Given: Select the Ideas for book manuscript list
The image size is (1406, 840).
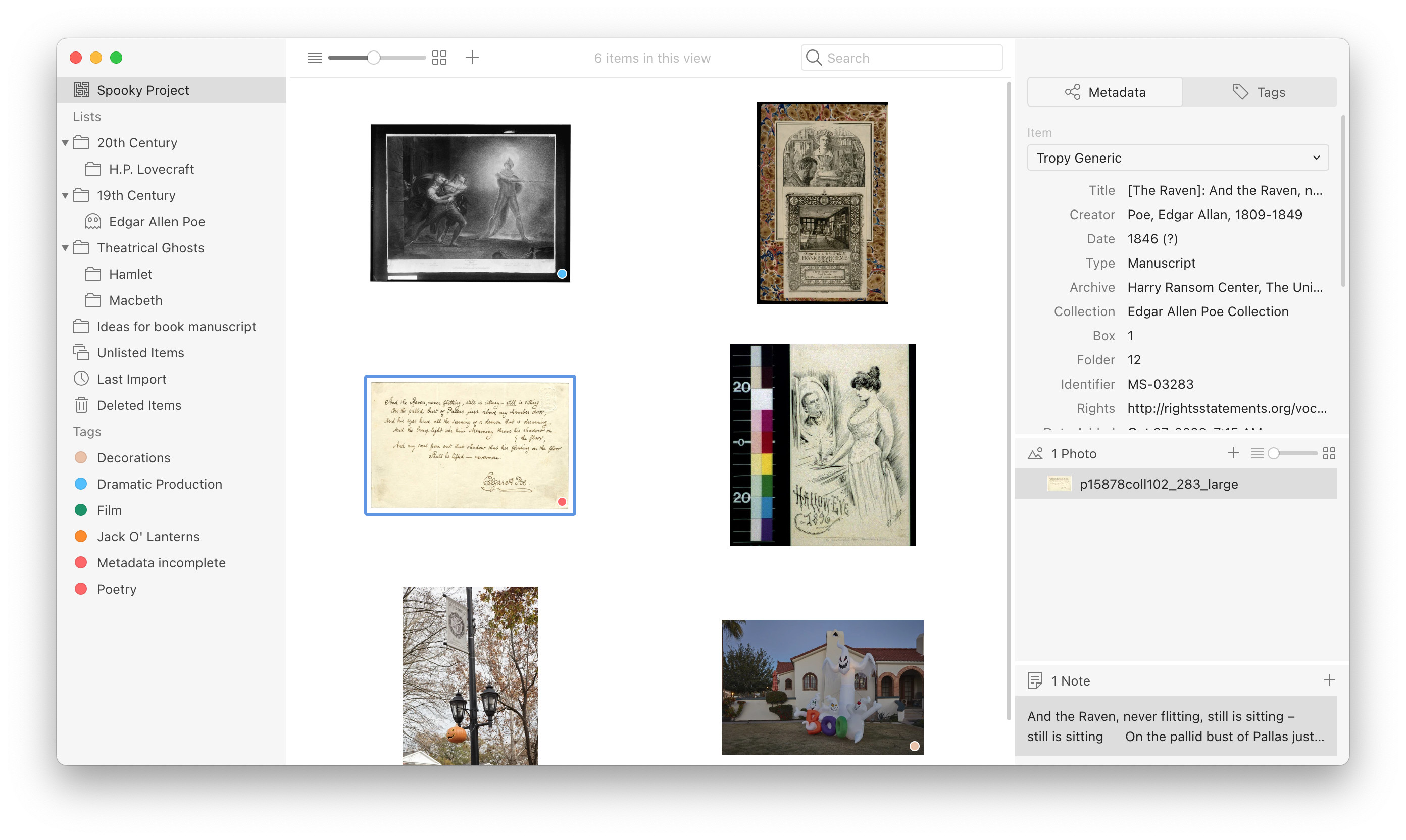Looking at the screenshot, I should (171, 327).
